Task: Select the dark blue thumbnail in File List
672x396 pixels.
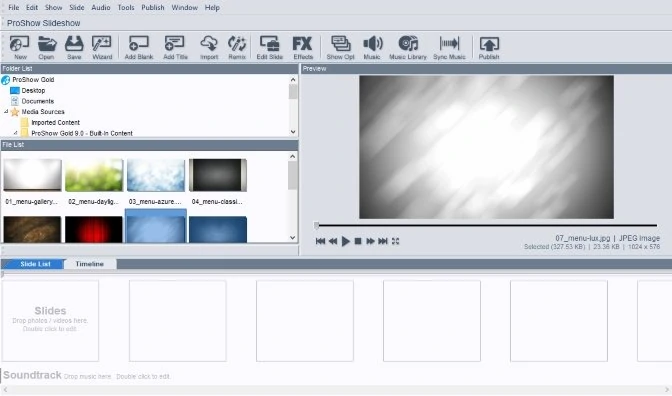Action: coord(218,230)
